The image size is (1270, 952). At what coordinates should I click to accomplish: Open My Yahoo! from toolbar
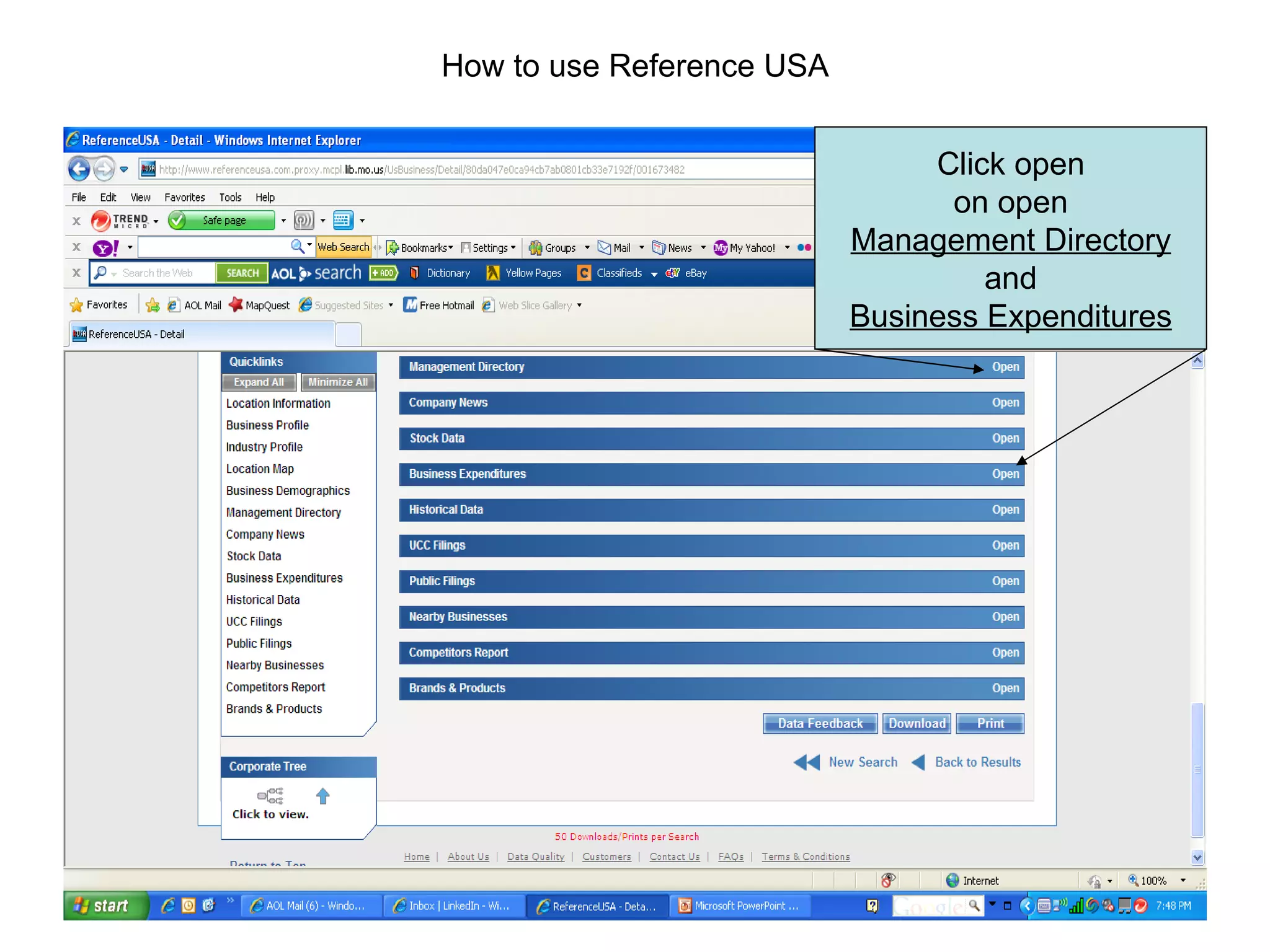tap(744, 248)
